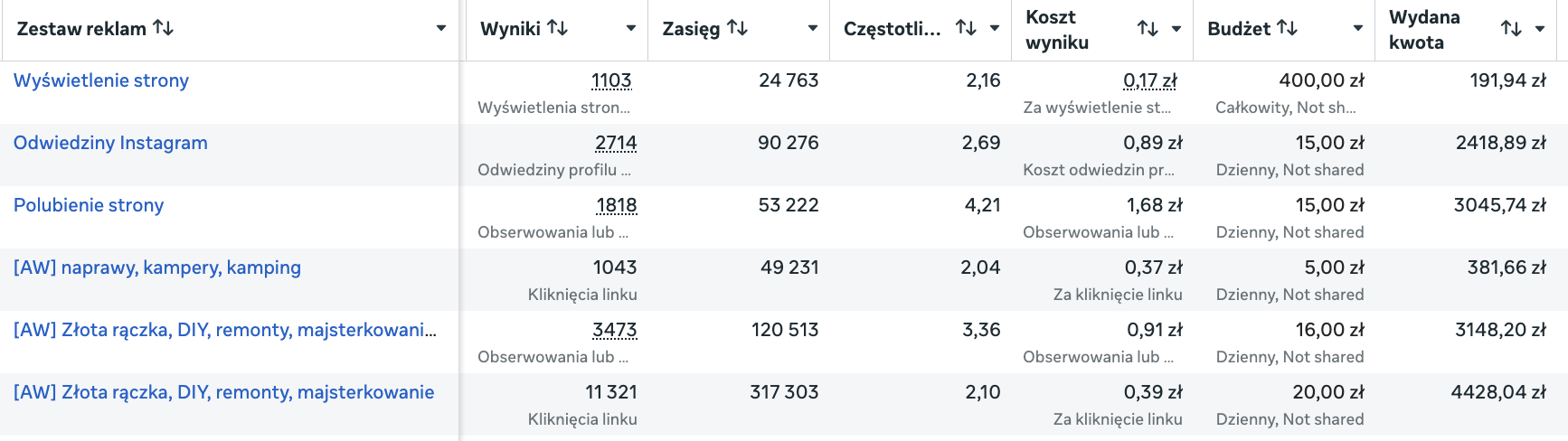Open the Wyświetlenie strony ad set
Viewport: 1568px width, 441px height.
[101, 80]
